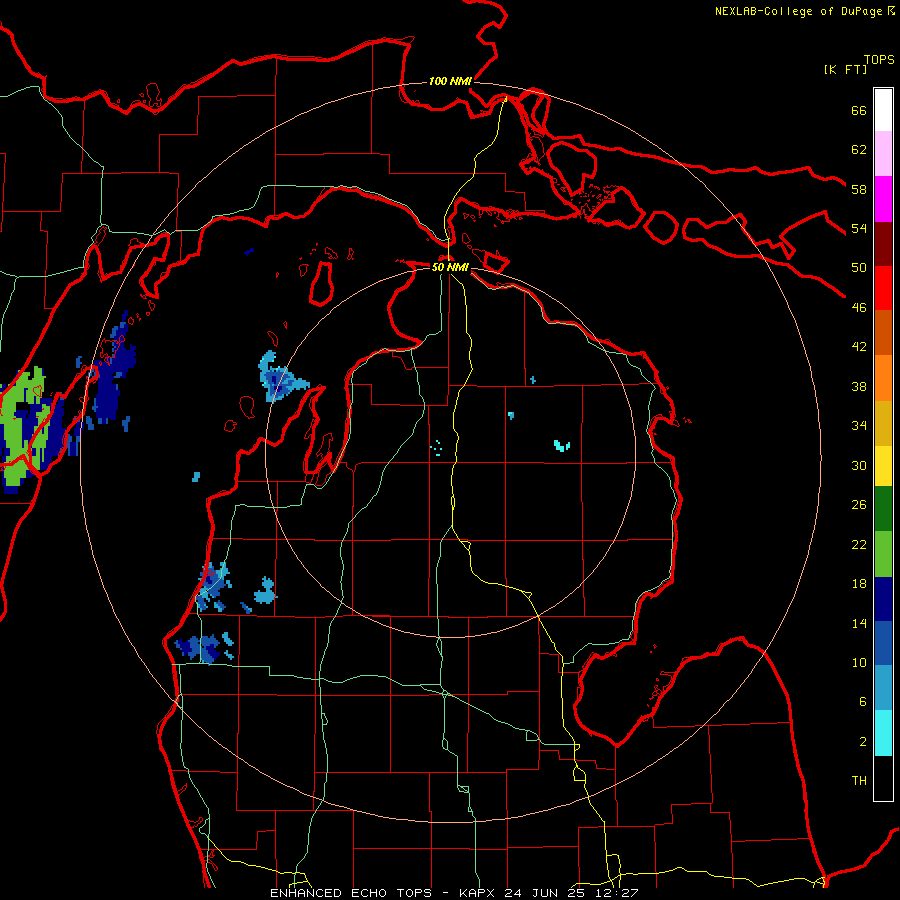Click the cyan echo inside the 50 NMI ring
The width and height of the screenshot is (900, 900).
561,445
